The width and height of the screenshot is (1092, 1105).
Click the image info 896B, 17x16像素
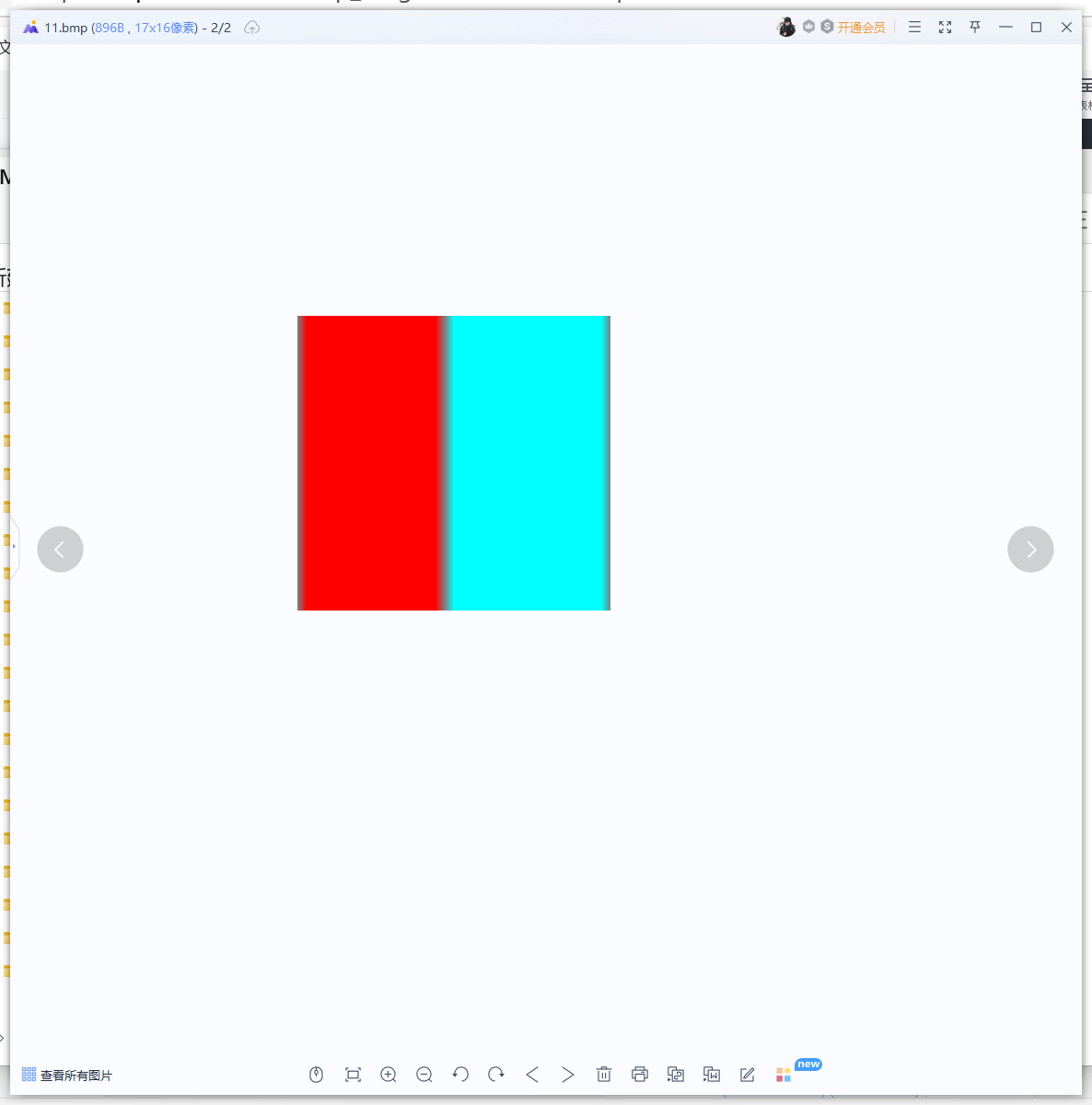pyautogui.click(x=145, y=28)
